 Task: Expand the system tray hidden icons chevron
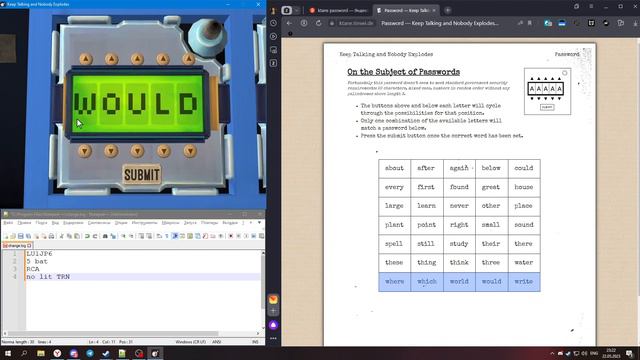(x=552, y=353)
